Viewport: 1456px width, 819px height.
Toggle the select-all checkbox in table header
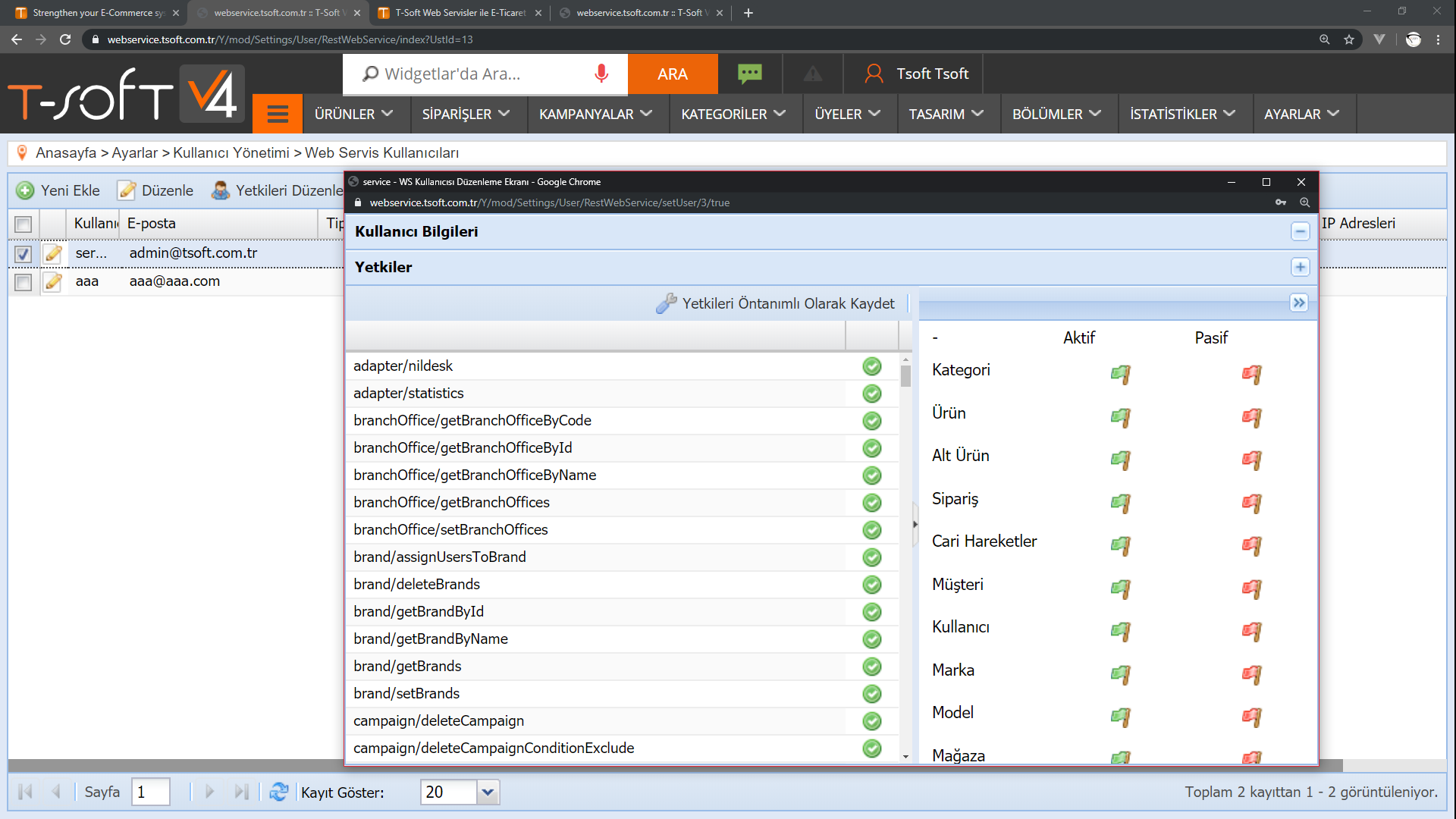tap(24, 224)
